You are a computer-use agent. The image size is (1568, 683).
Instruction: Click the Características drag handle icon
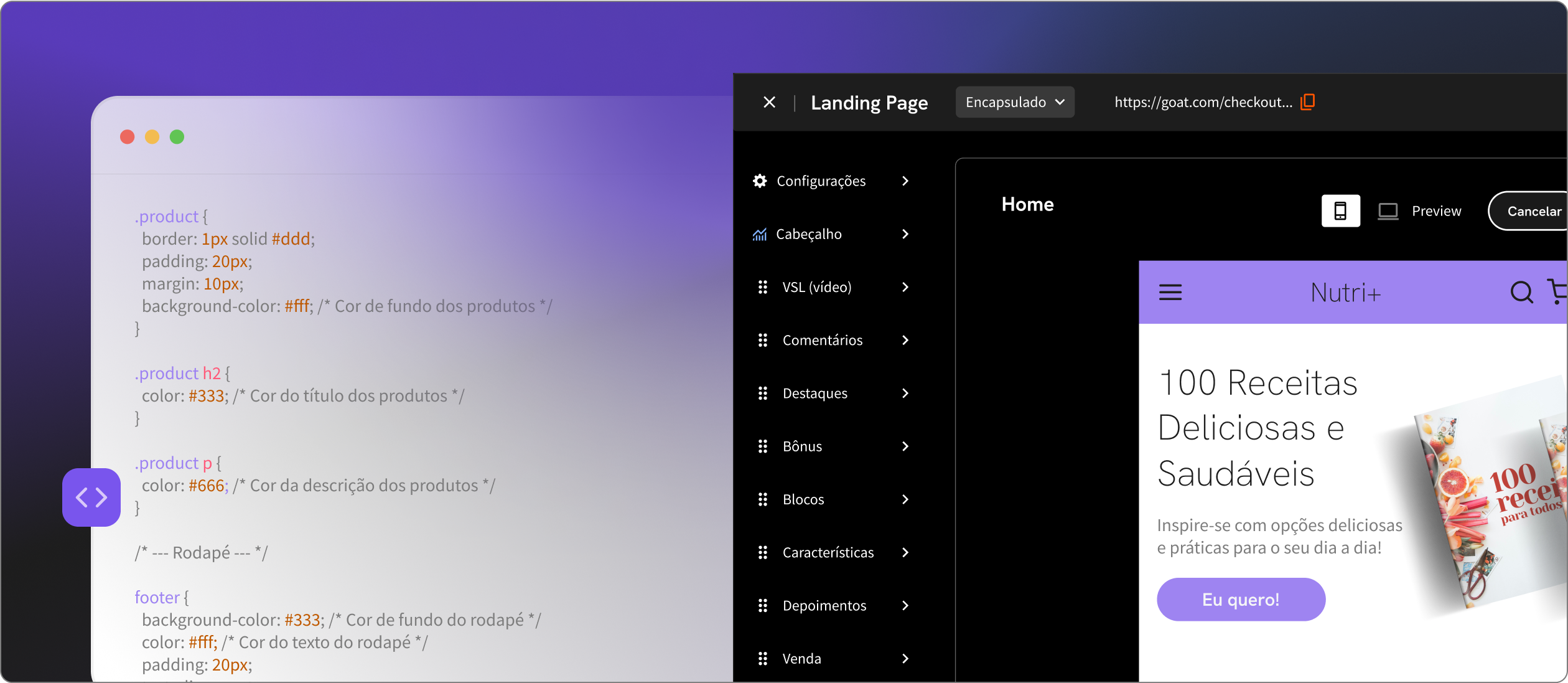coord(763,553)
